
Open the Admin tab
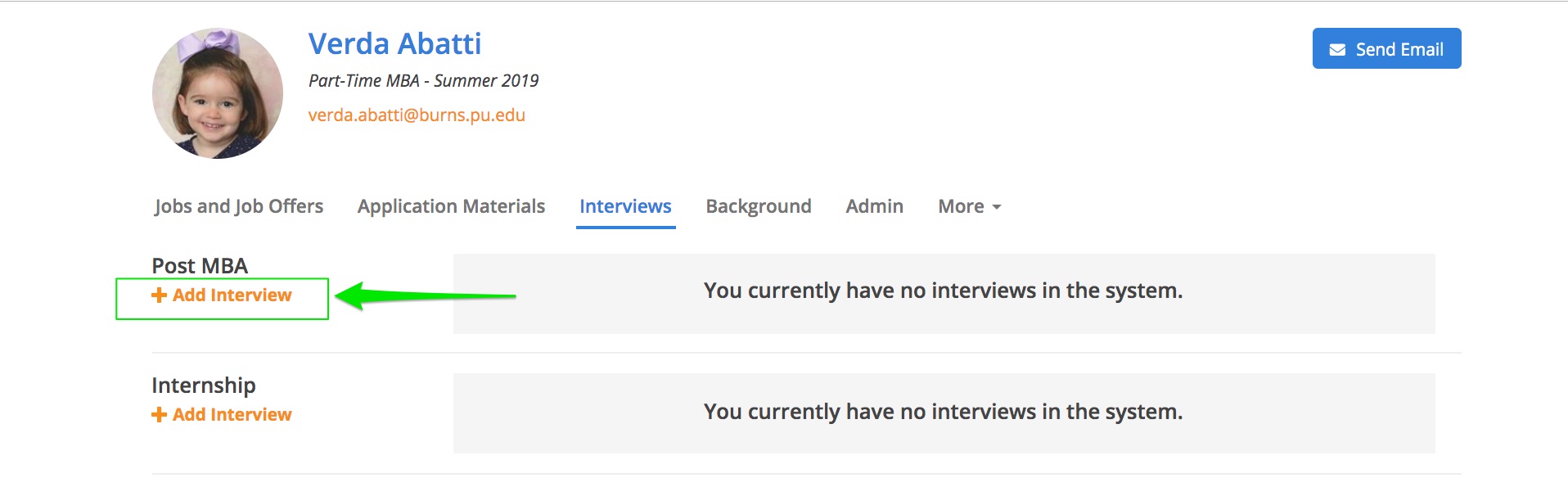(x=874, y=206)
